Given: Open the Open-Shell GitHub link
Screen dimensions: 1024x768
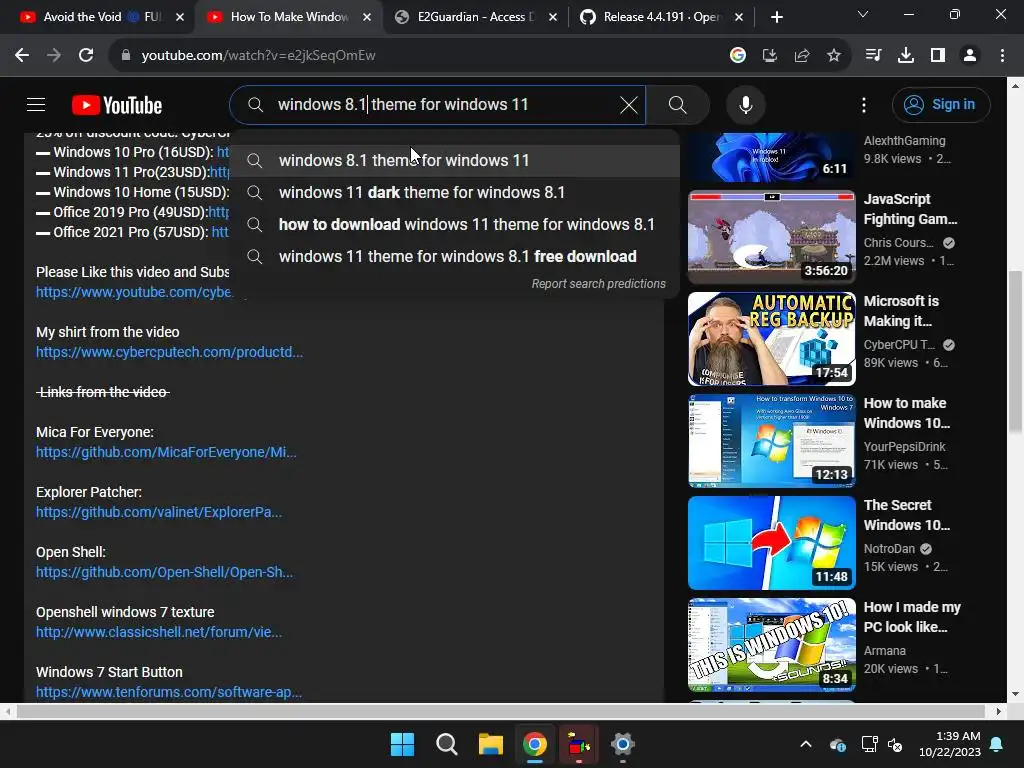Looking at the screenshot, I should pos(164,572).
